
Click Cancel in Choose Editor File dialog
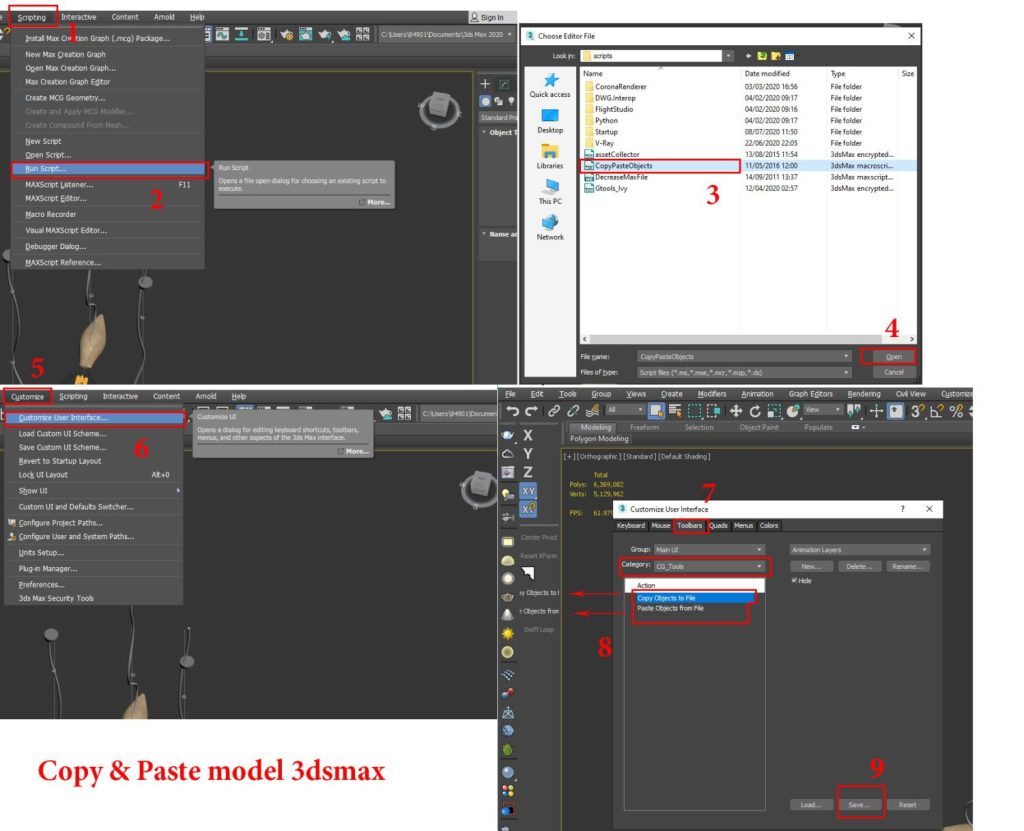[893, 372]
